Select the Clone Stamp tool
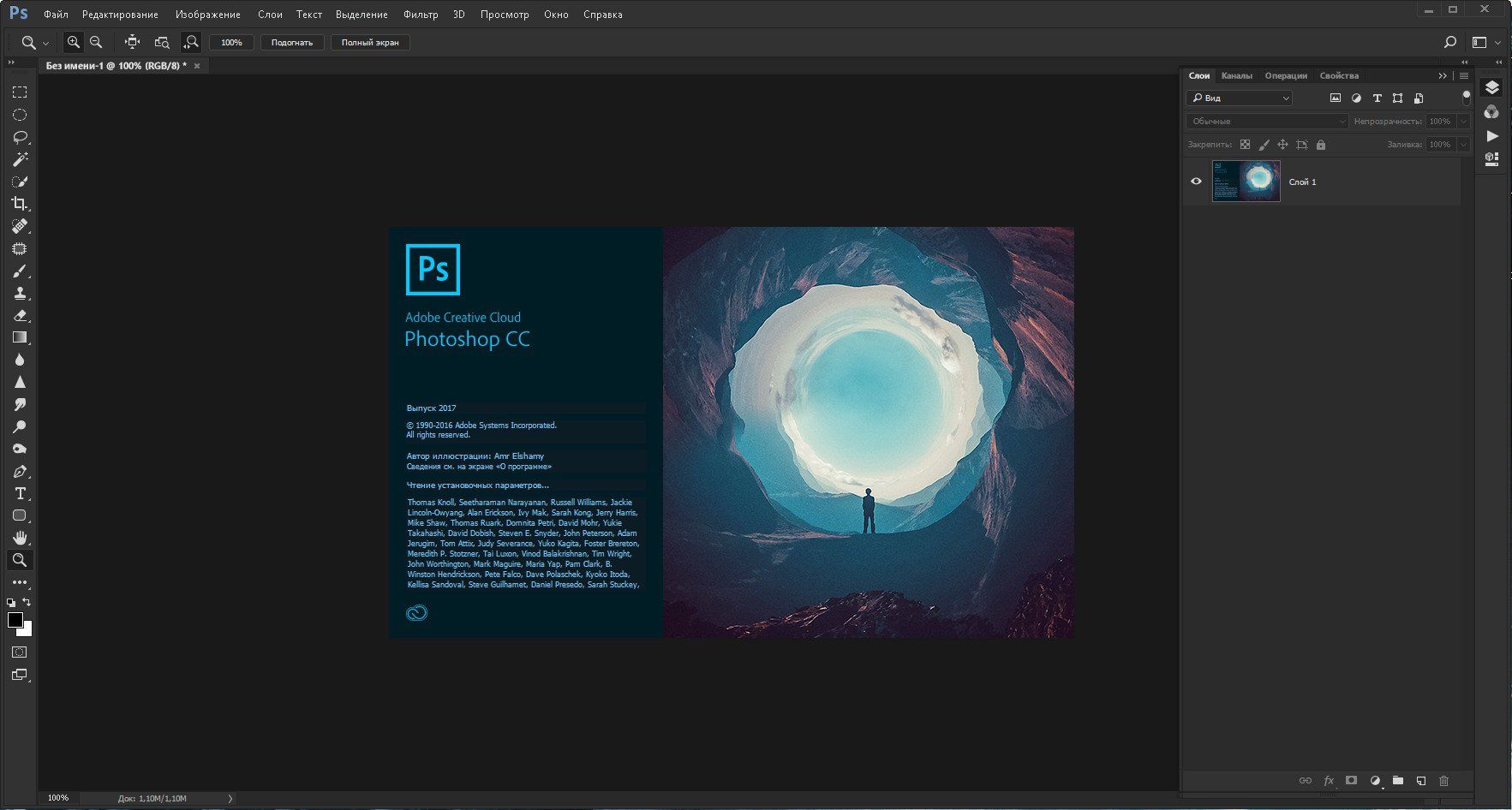This screenshot has width=1512, height=810. 20,293
